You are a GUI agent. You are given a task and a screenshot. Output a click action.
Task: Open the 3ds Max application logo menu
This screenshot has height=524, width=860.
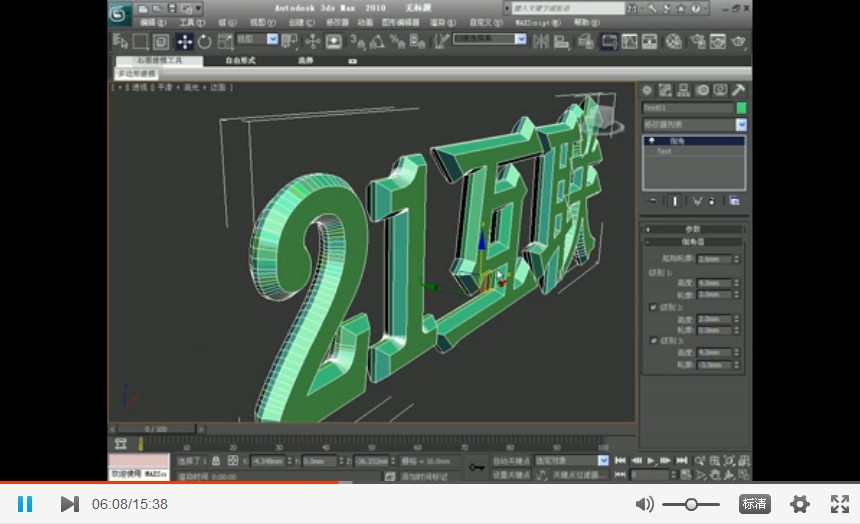pos(119,14)
